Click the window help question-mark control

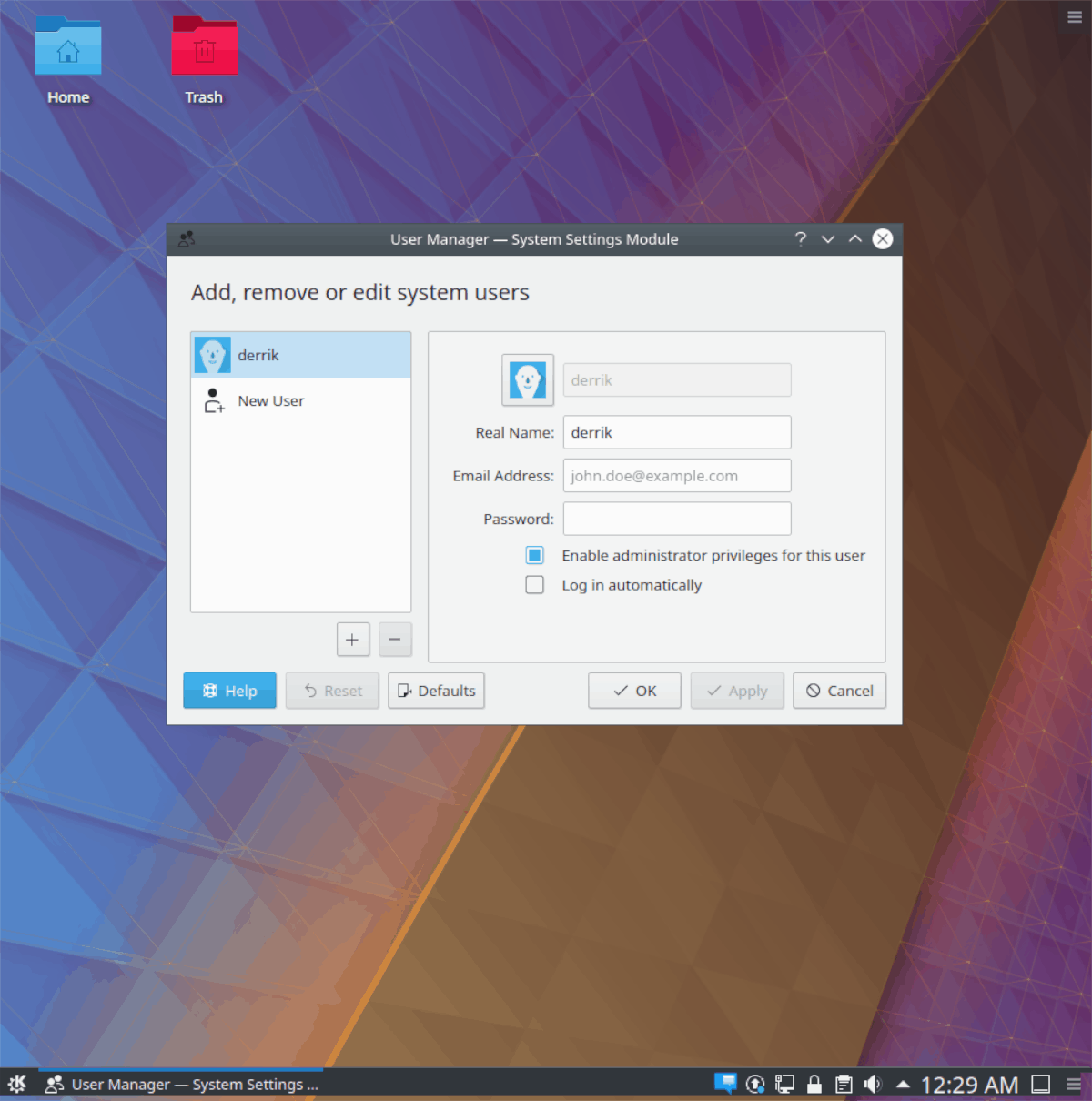click(x=800, y=239)
